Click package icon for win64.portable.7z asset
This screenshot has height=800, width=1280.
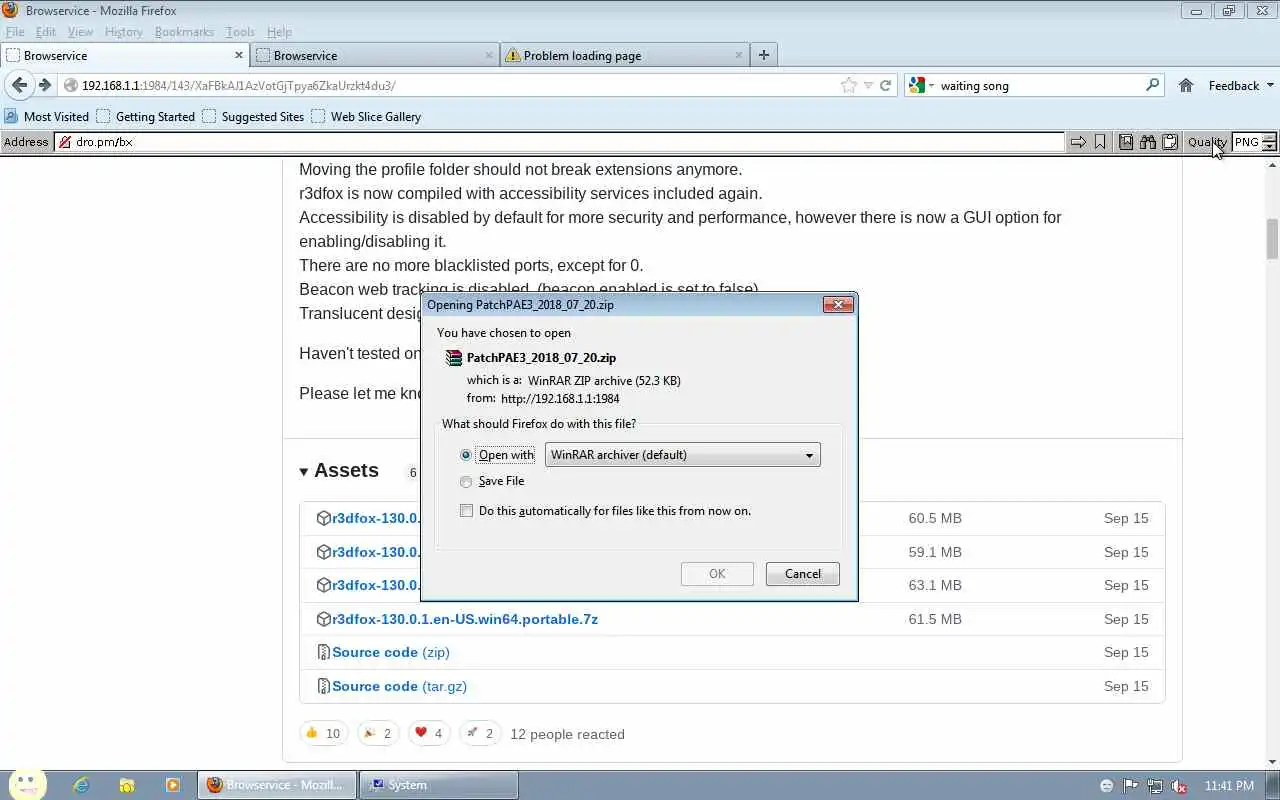tap(323, 619)
